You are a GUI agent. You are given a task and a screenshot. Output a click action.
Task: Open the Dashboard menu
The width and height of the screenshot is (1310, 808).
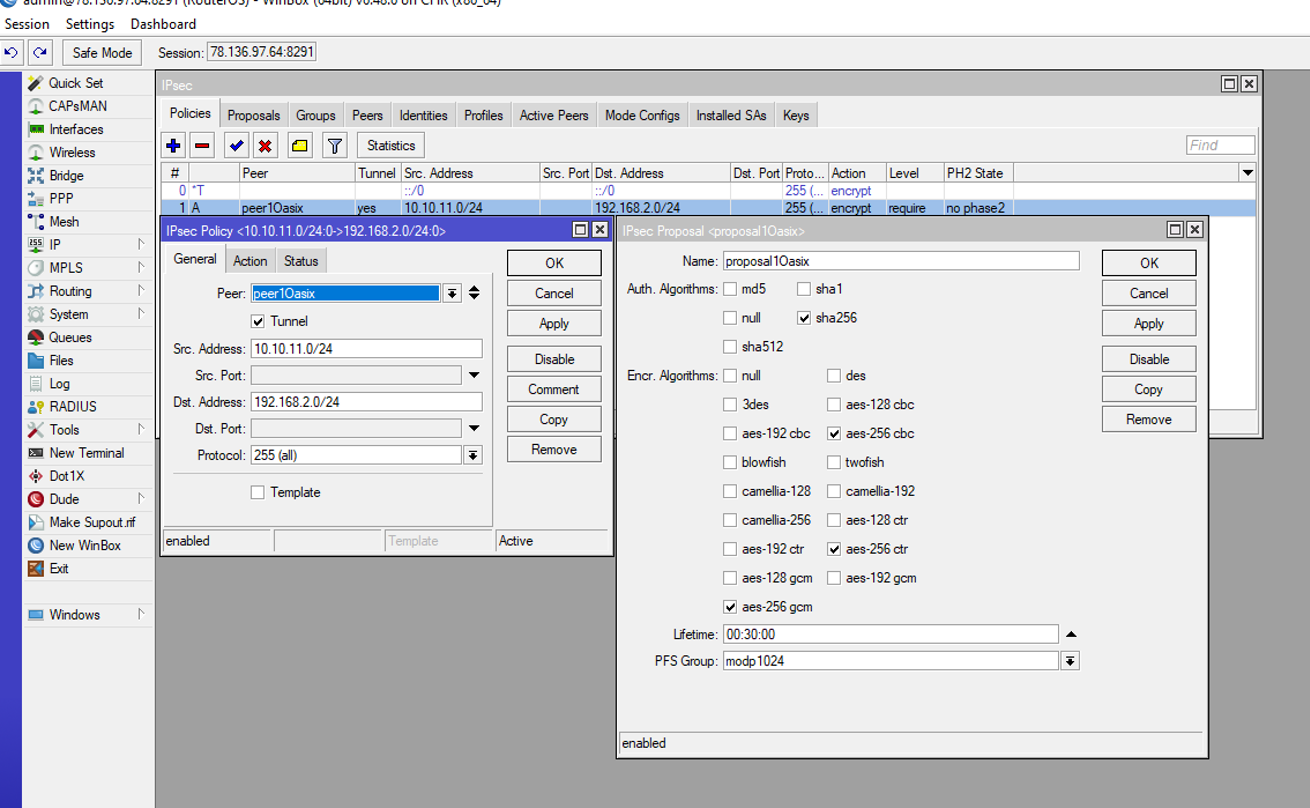pyautogui.click(x=163, y=24)
